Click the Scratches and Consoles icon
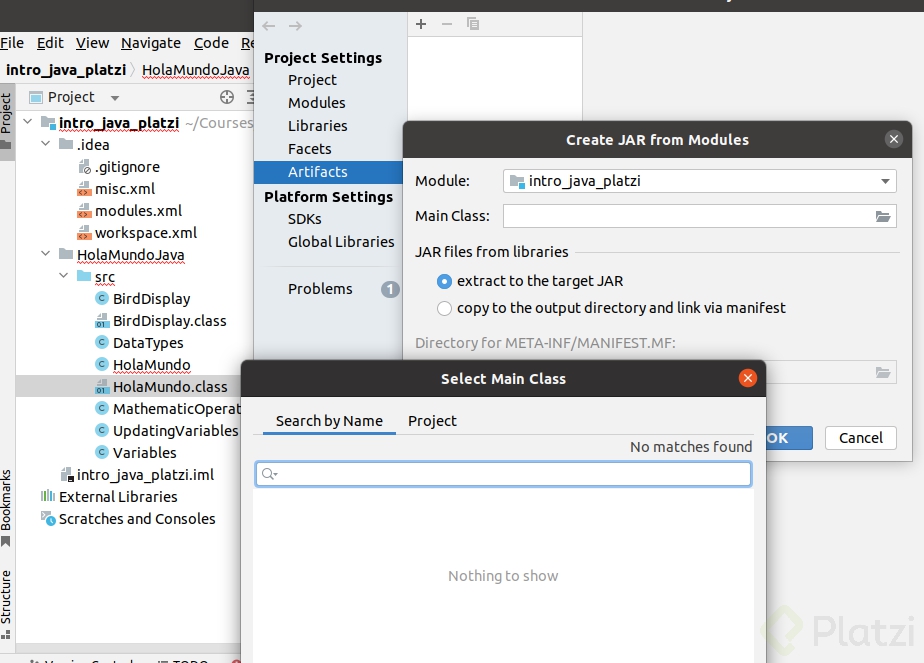The width and height of the screenshot is (924, 663). [x=48, y=518]
